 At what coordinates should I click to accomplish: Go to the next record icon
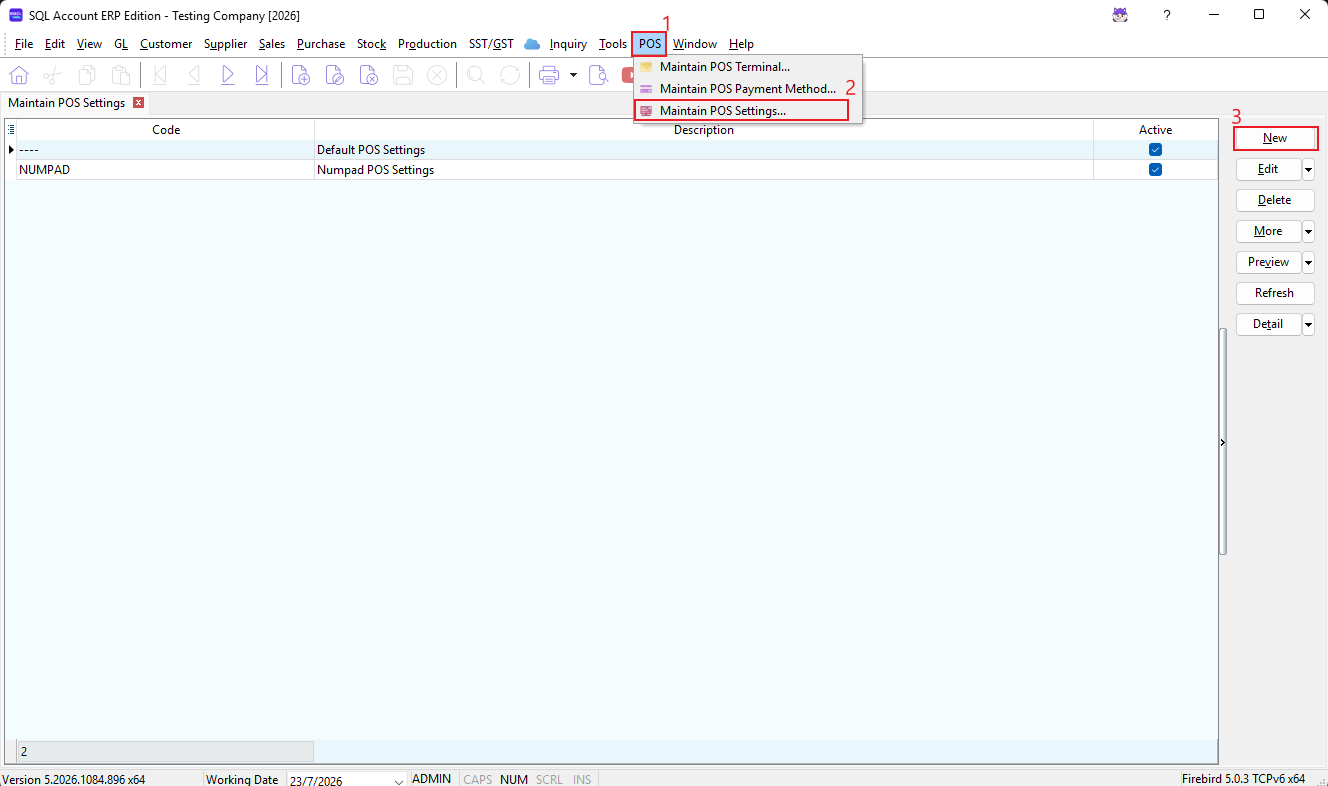point(228,75)
